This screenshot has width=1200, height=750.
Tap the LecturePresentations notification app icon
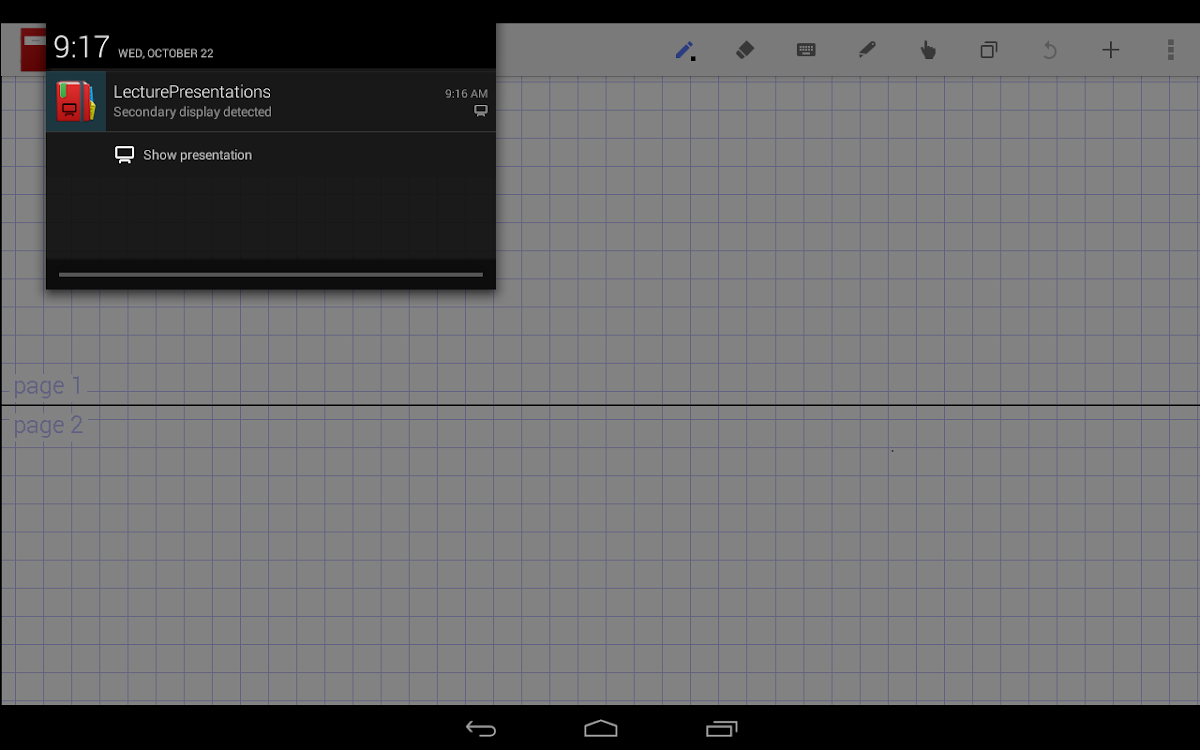76,101
